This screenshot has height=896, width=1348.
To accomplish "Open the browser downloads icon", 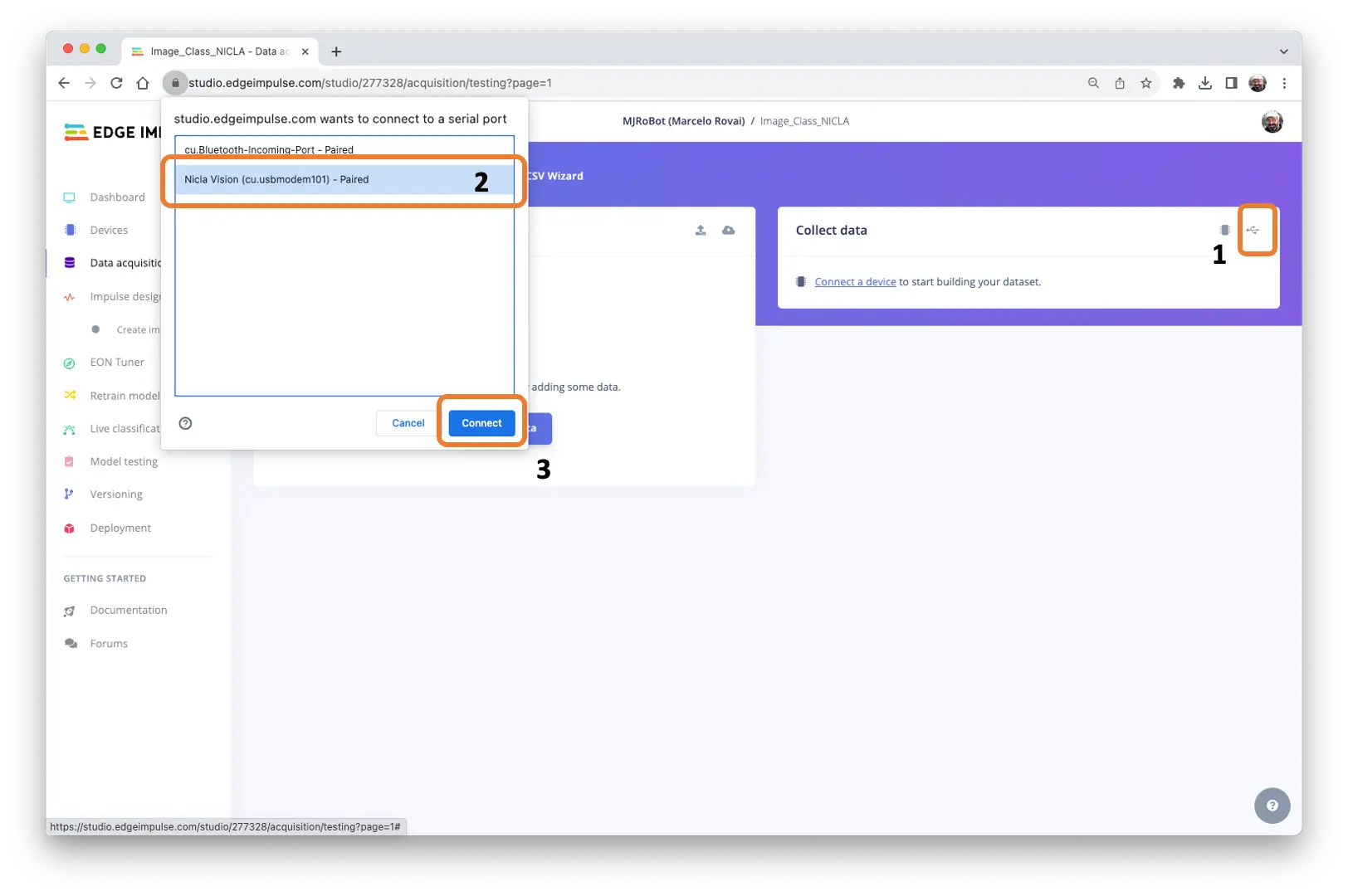I will (x=1205, y=83).
